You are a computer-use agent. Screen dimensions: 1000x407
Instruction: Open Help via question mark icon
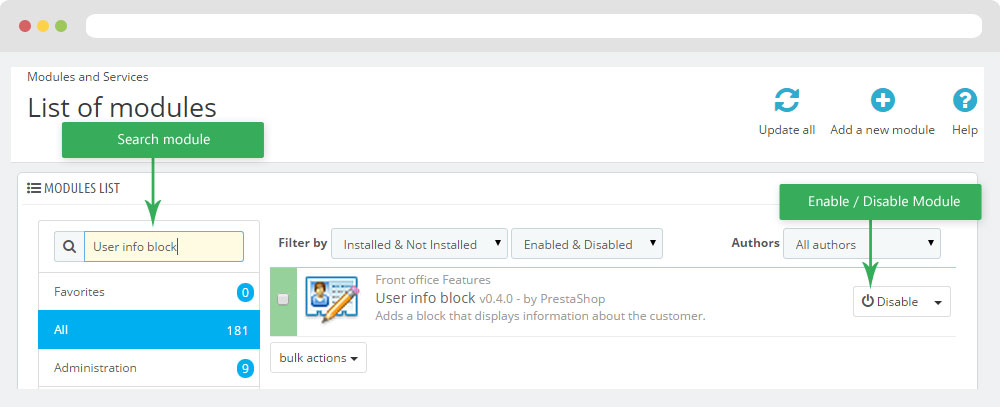click(x=964, y=101)
